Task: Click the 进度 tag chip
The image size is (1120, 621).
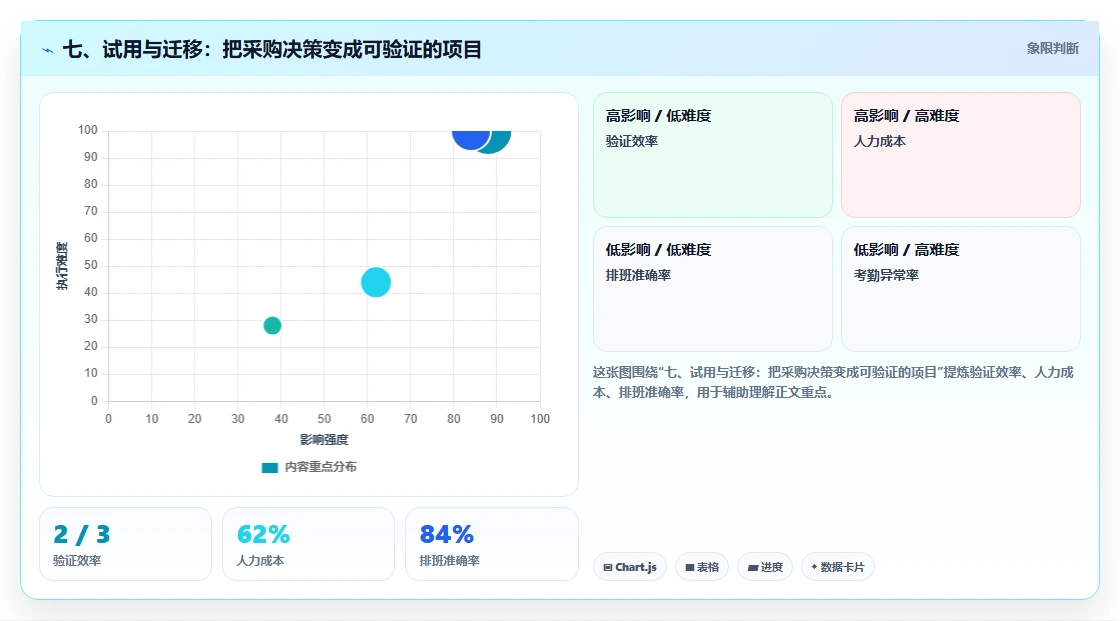Action: [x=765, y=567]
